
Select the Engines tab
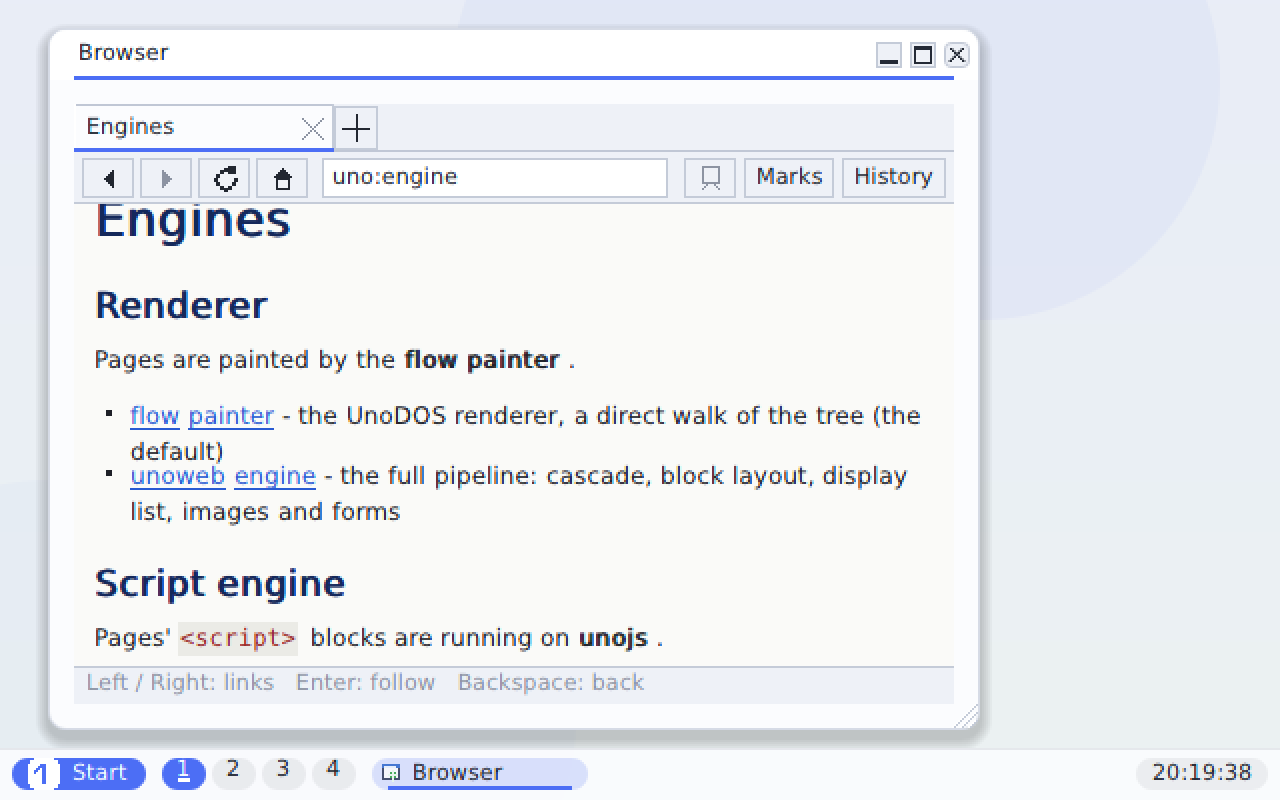(x=204, y=128)
